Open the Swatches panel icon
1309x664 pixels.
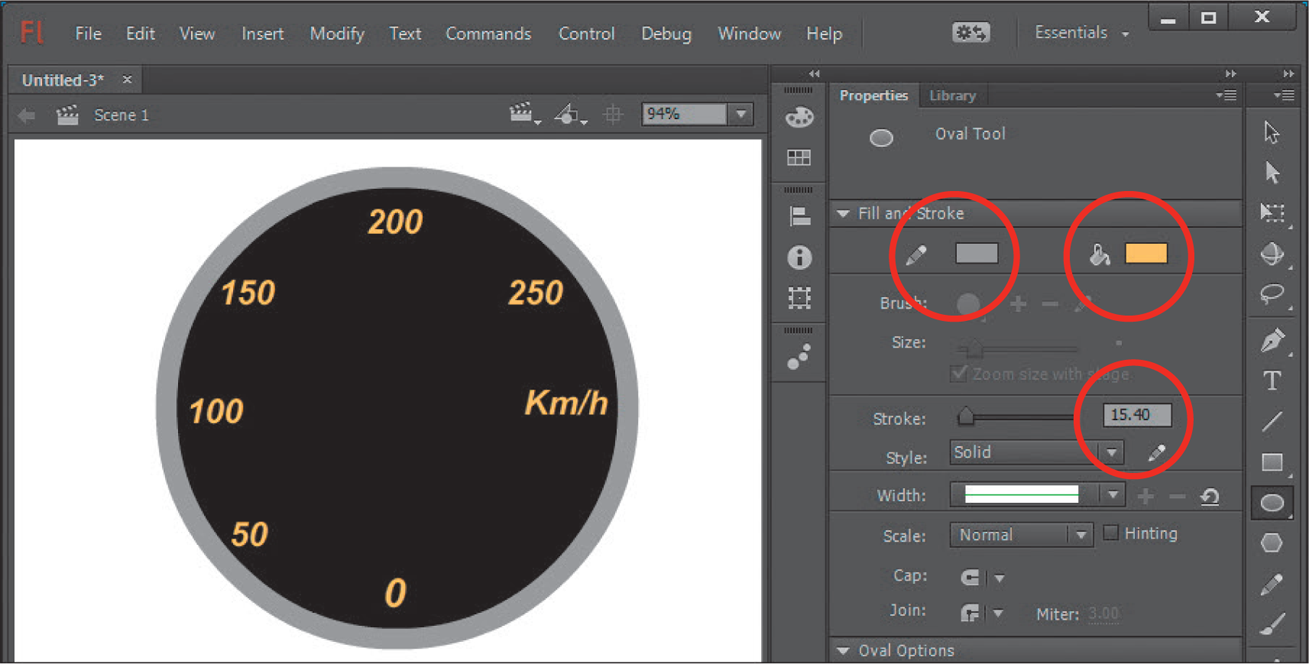[799, 158]
